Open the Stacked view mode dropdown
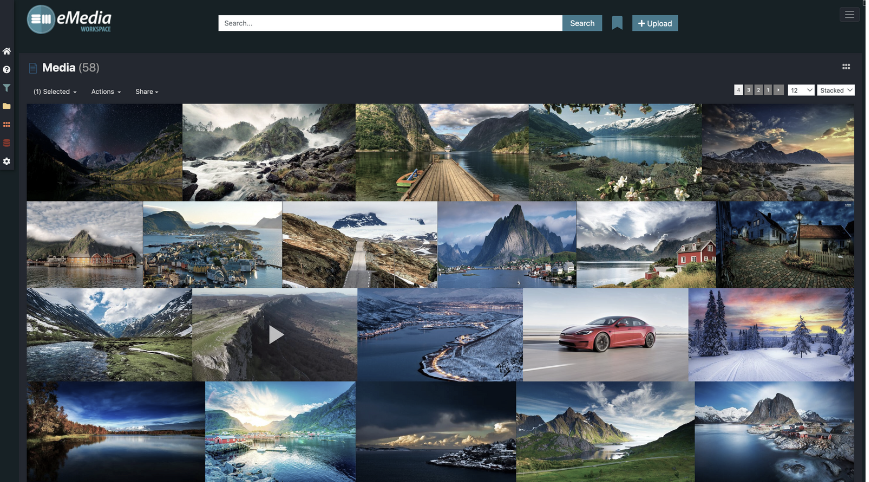Image resolution: width=869 pixels, height=482 pixels. (836, 90)
